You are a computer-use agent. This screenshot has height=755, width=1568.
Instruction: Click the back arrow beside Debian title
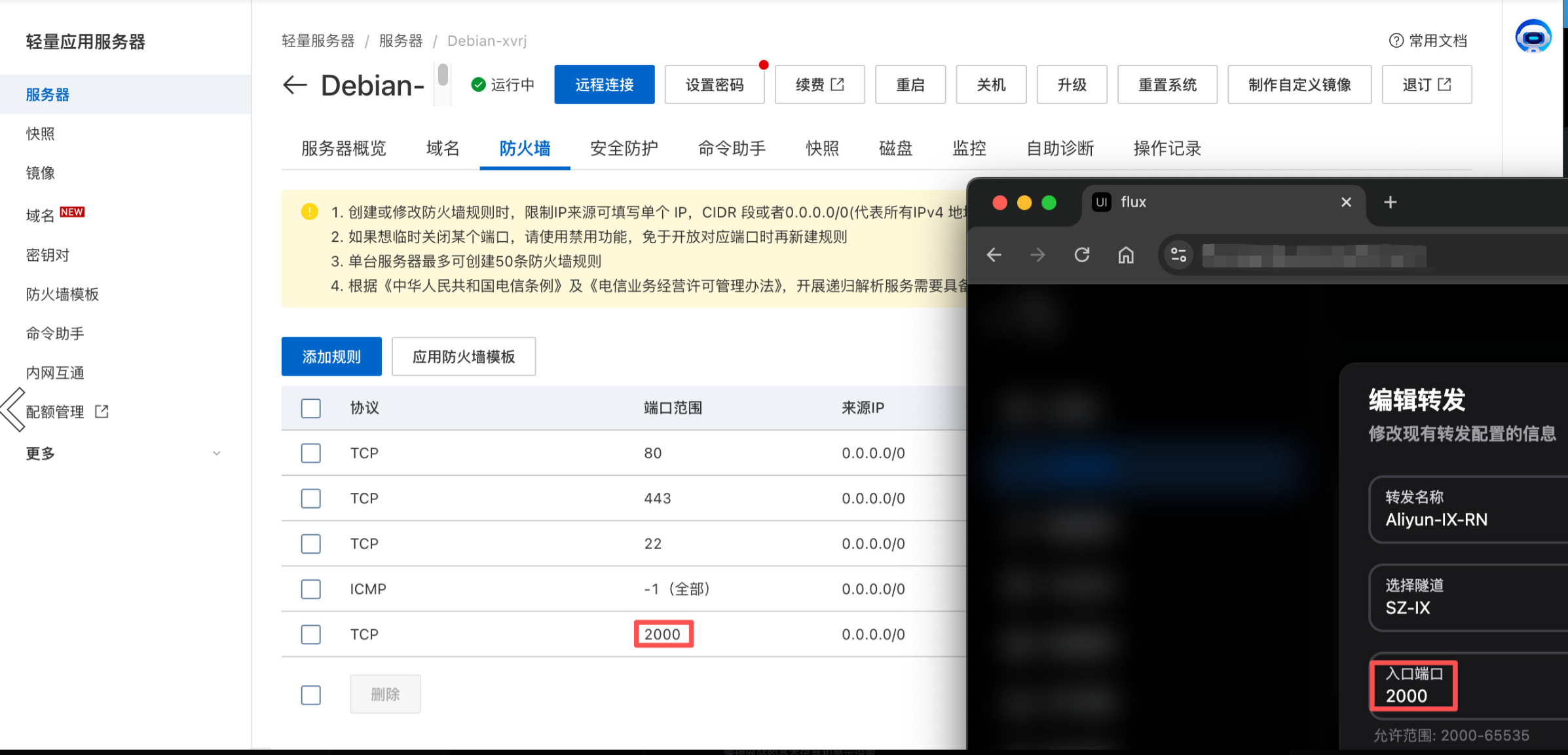pyautogui.click(x=295, y=85)
